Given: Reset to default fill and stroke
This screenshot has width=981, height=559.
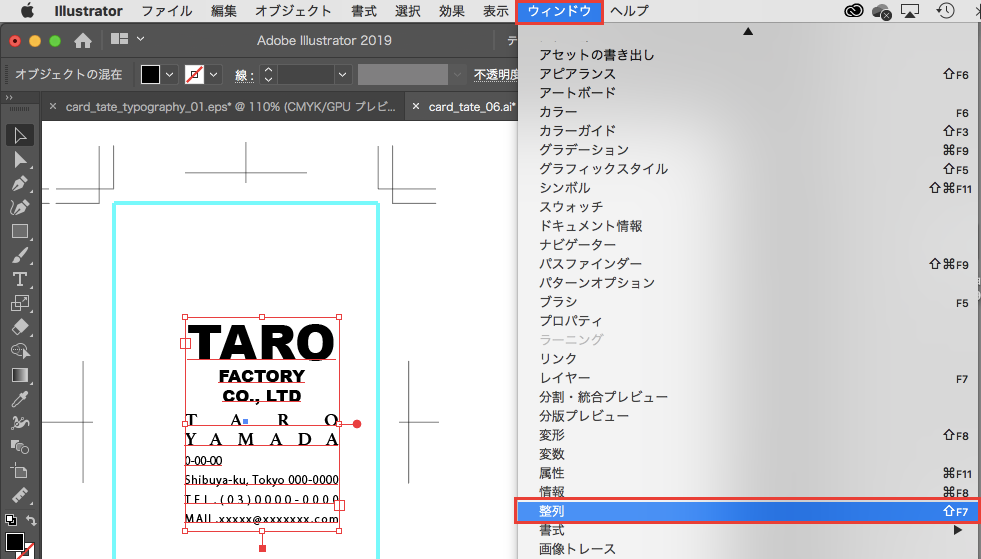Looking at the screenshot, I should click(10, 521).
